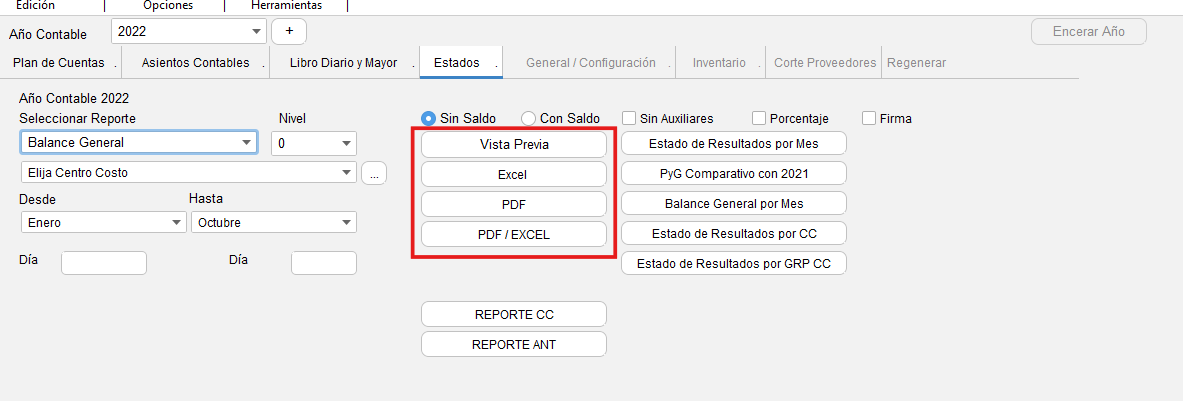Viewport: 1183px width, 401px height.
Task: Open the Herramientas menu
Action: [286, 5]
